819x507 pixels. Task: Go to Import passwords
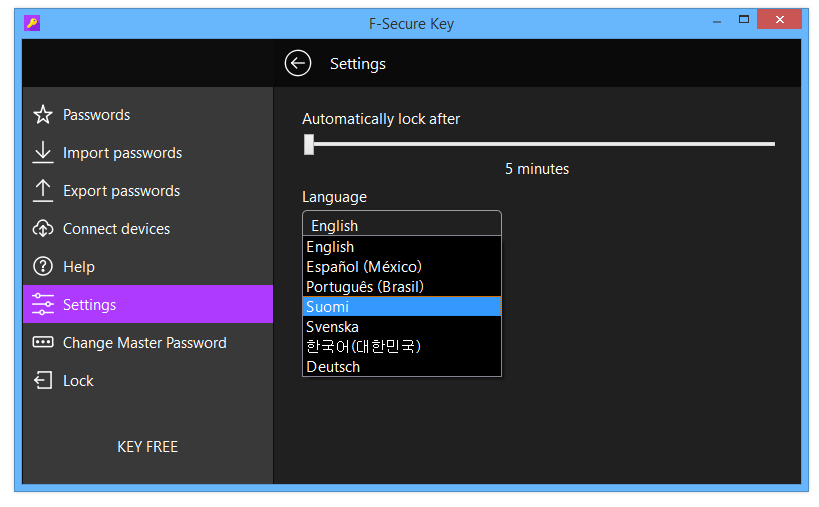(148, 152)
